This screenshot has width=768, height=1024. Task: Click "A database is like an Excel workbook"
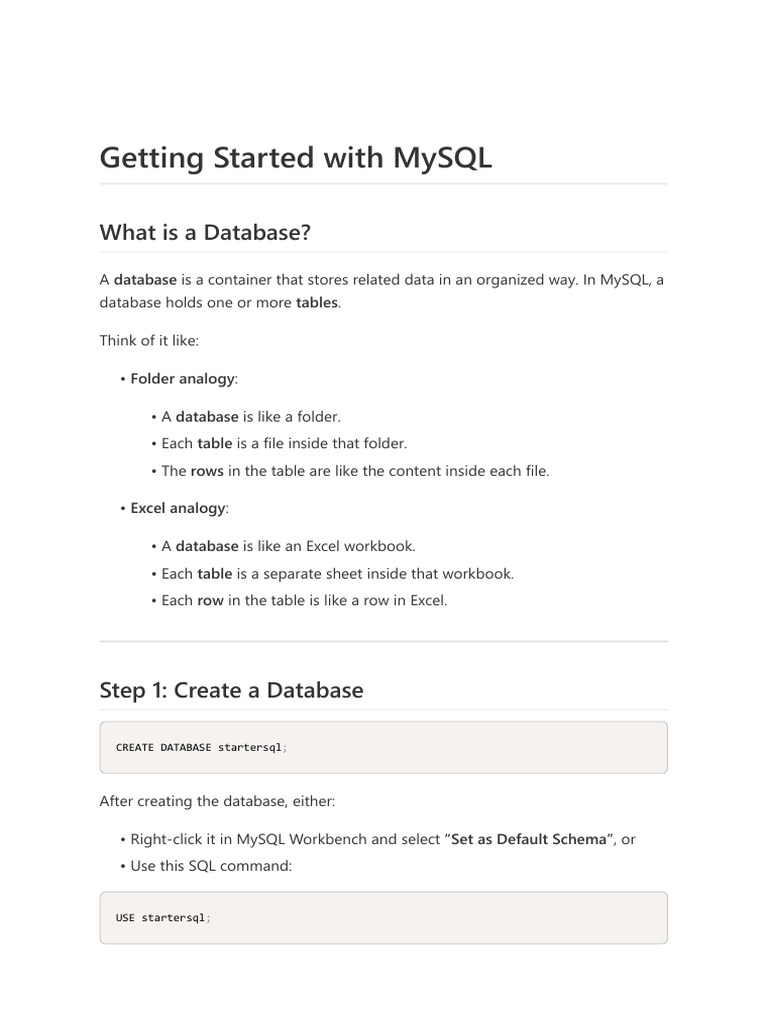[x=288, y=546]
